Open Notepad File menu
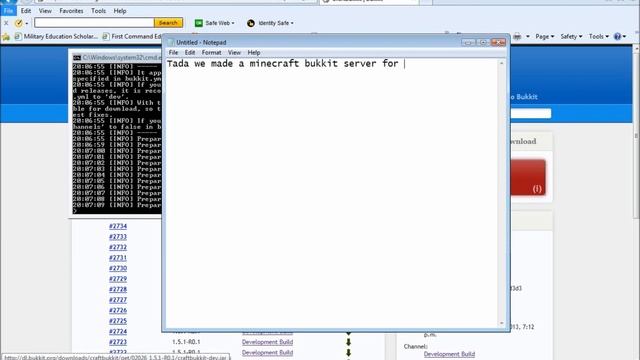This screenshot has height=360, width=640. [173, 53]
